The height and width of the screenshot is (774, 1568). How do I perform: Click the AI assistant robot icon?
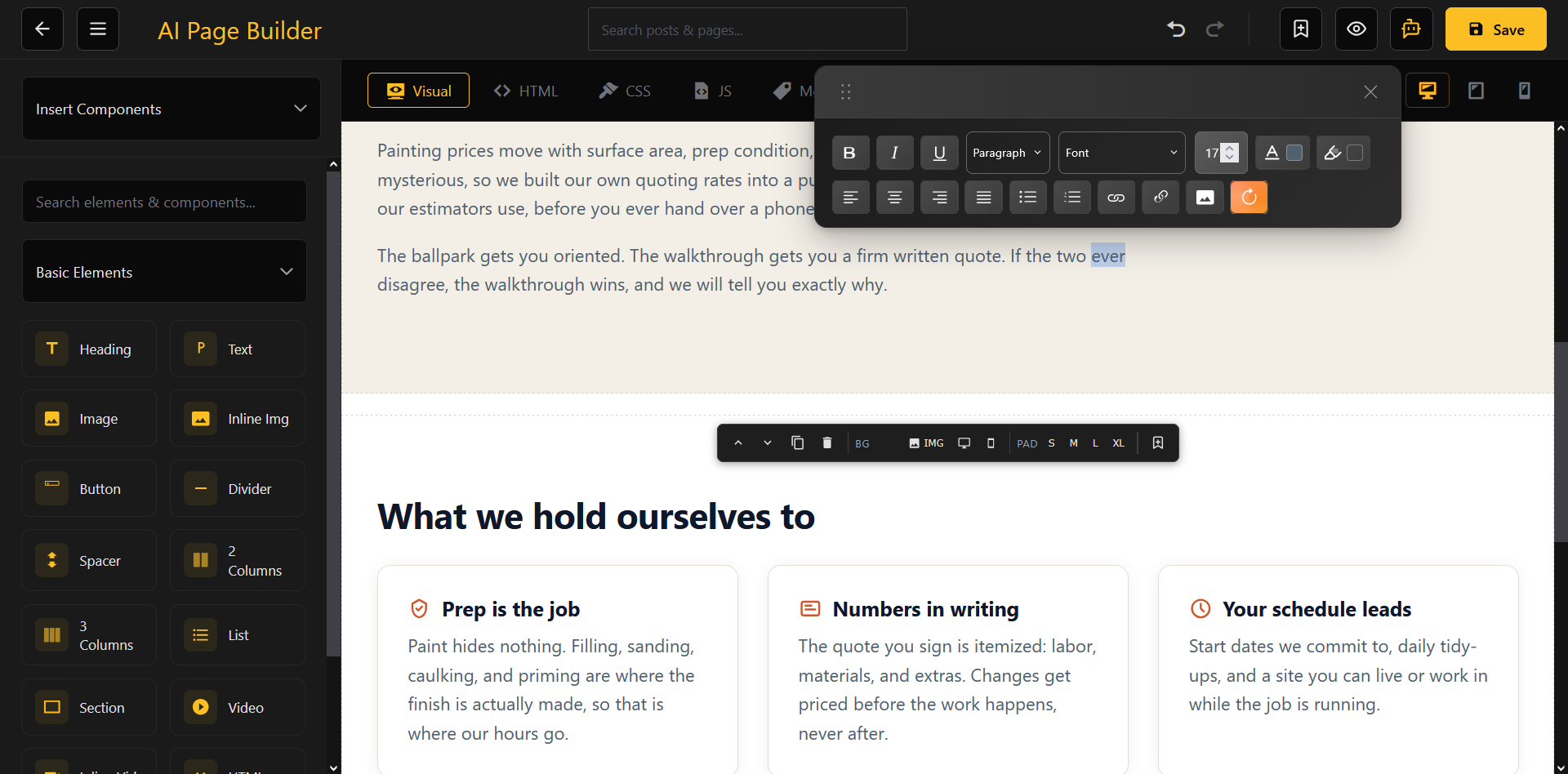point(1412,29)
